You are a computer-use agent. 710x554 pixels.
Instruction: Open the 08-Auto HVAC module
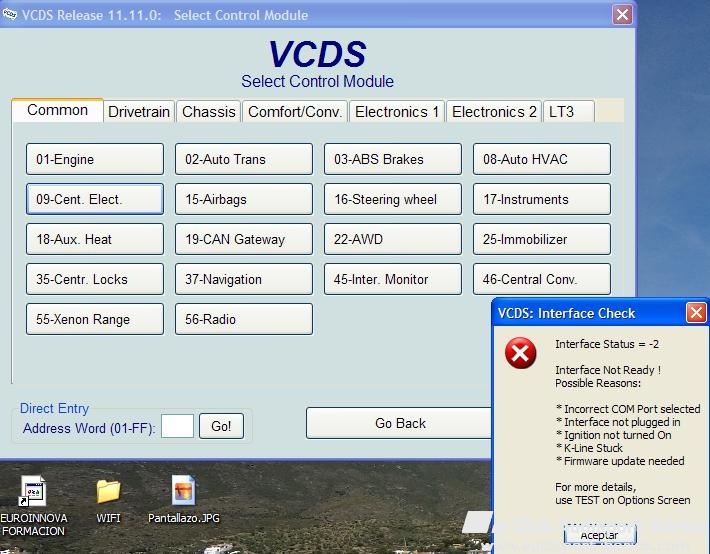[x=542, y=159]
